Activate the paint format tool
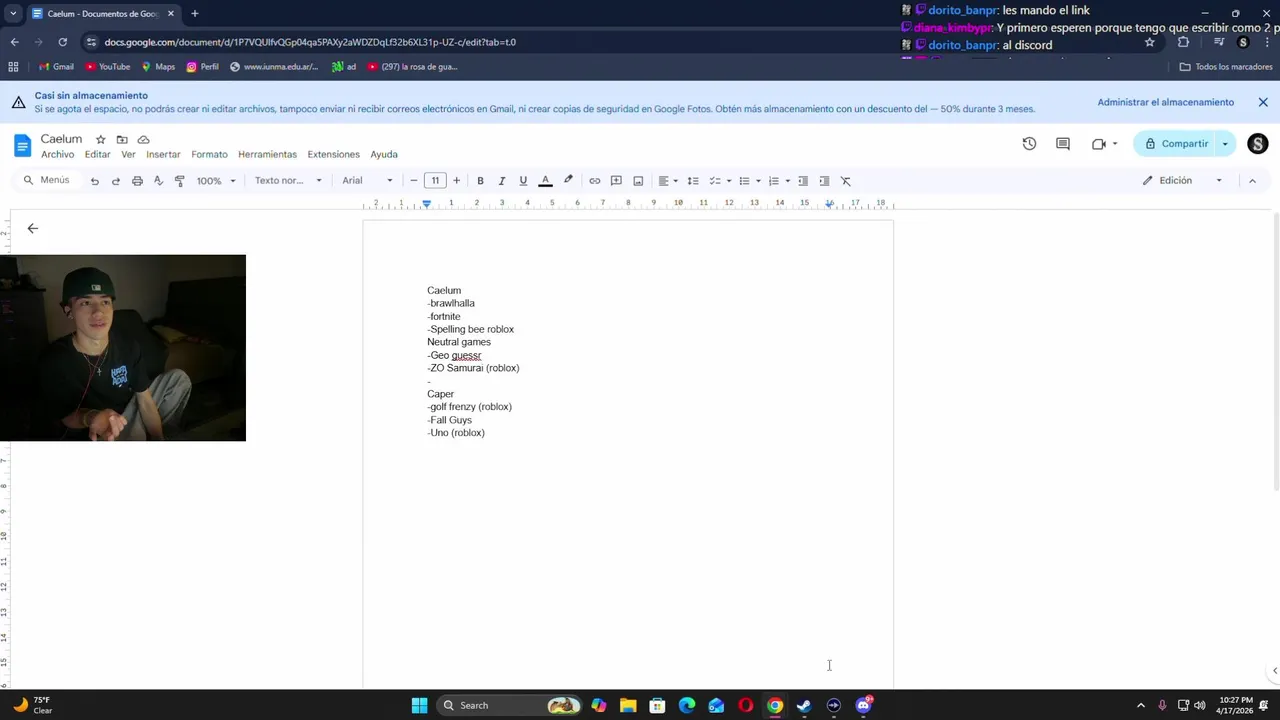The image size is (1280, 720). (x=180, y=181)
